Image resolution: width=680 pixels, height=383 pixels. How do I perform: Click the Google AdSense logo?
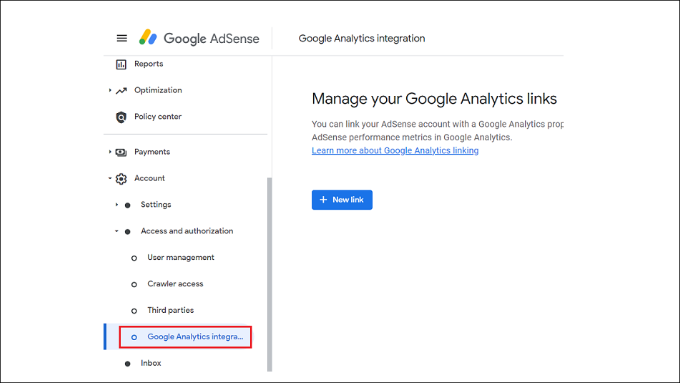[x=199, y=38]
